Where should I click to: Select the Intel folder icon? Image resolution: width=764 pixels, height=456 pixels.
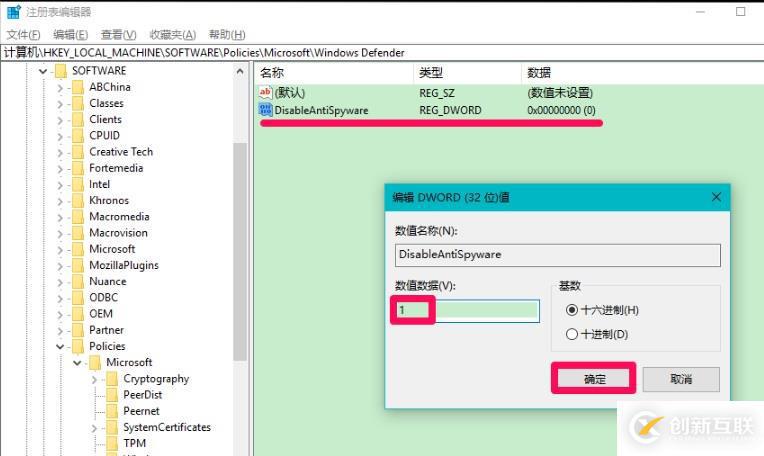pos(77,184)
